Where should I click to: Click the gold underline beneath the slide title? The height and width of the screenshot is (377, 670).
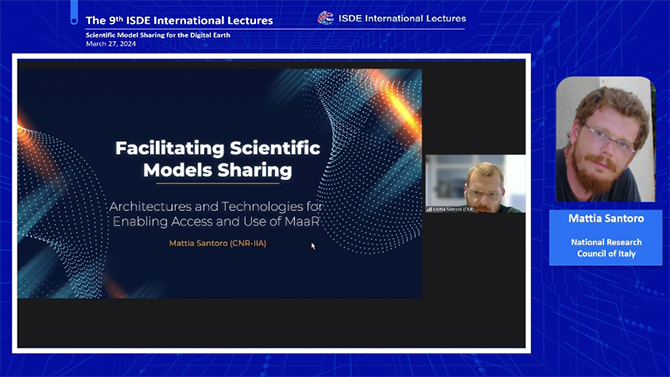pos(218,183)
